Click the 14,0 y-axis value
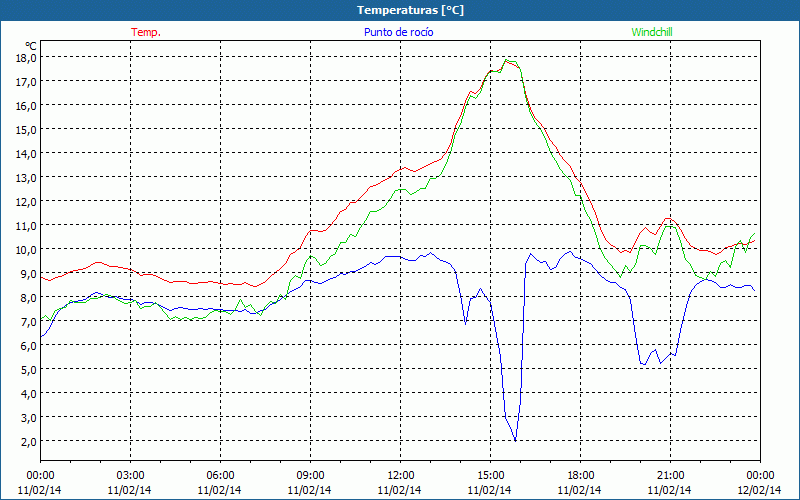Screen dimensions: 800x500 click(x=26, y=154)
